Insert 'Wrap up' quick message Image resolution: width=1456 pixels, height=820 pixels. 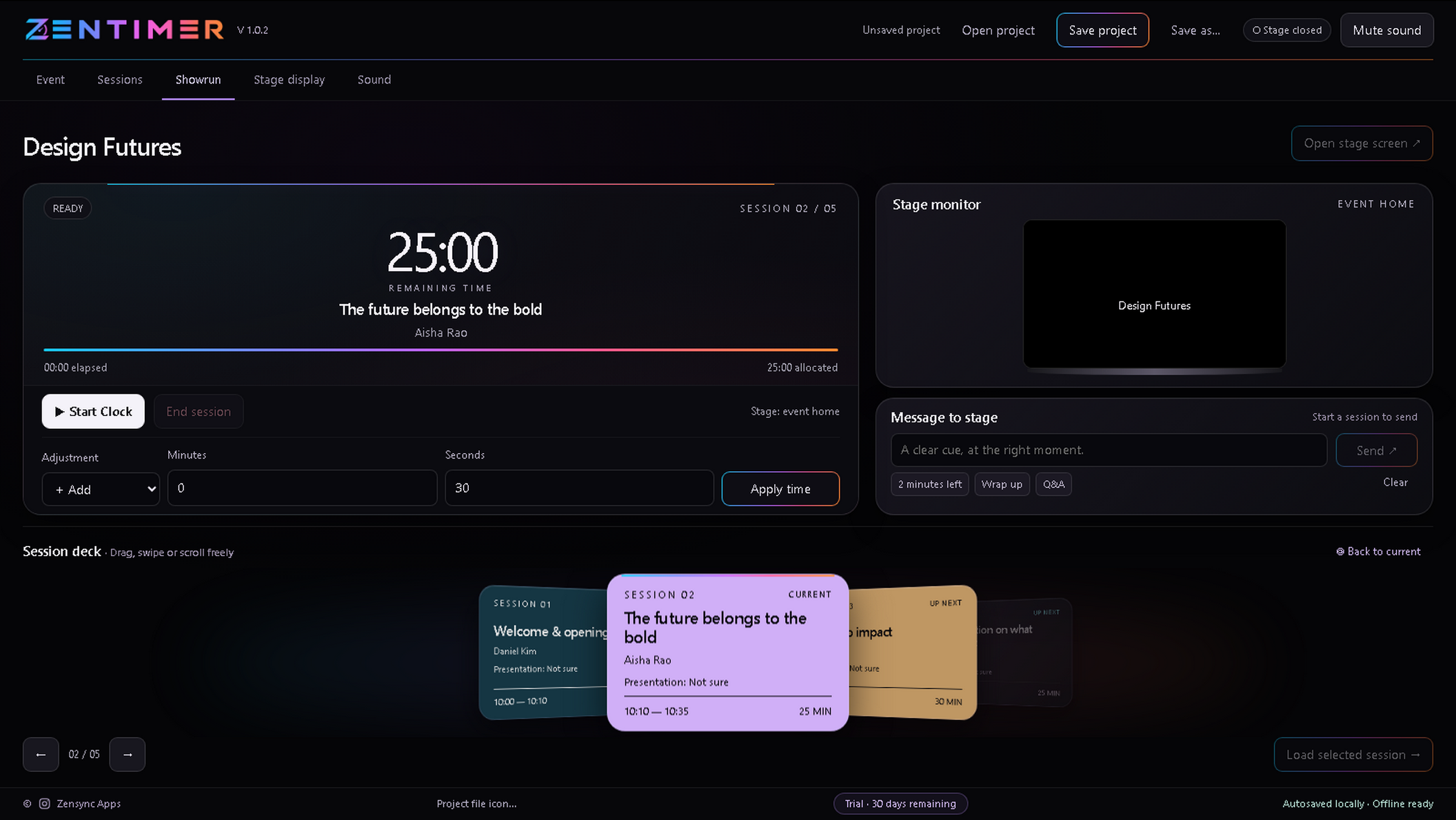(1002, 484)
